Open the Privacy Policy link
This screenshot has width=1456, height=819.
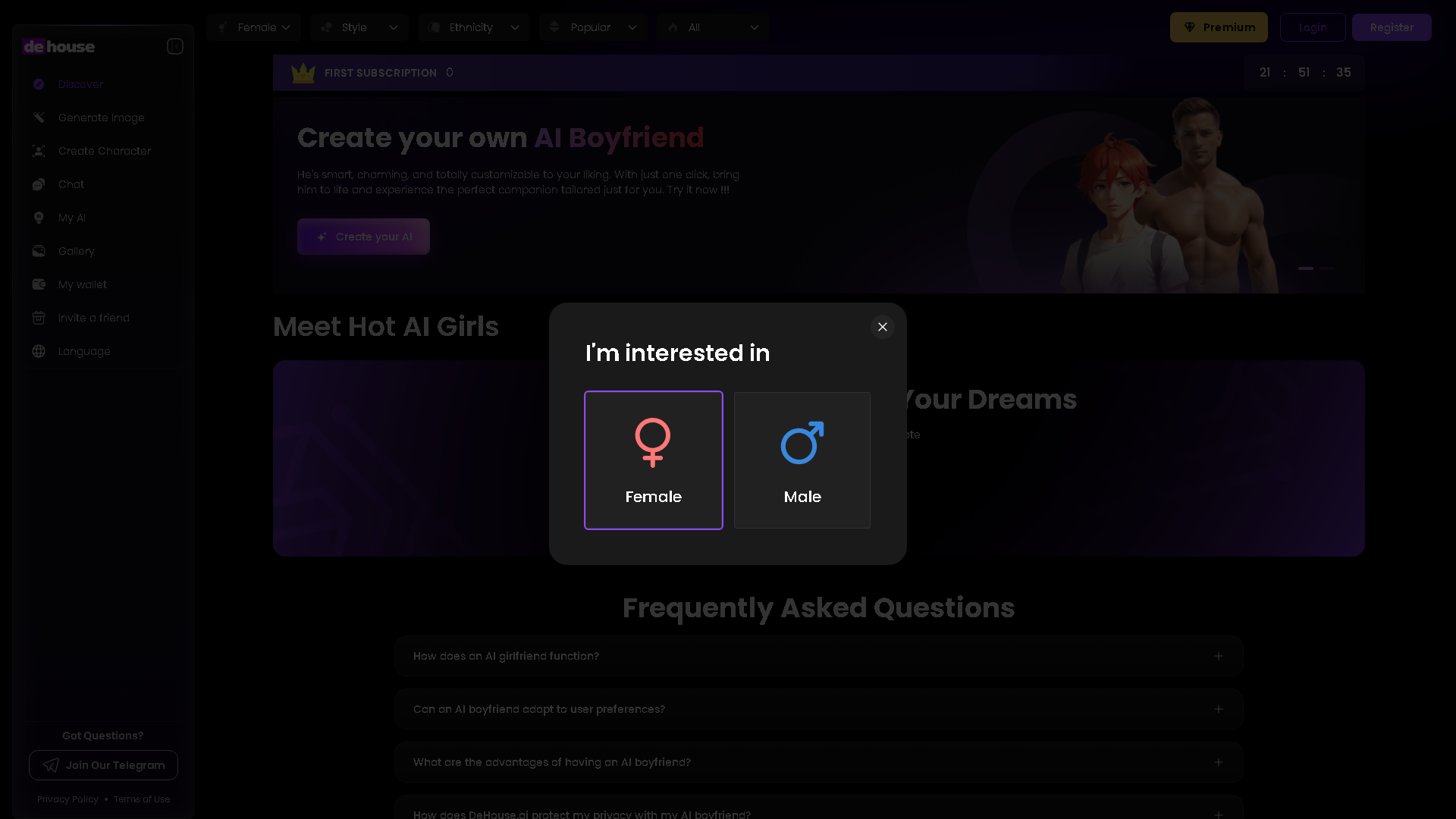(x=67, y=799)
